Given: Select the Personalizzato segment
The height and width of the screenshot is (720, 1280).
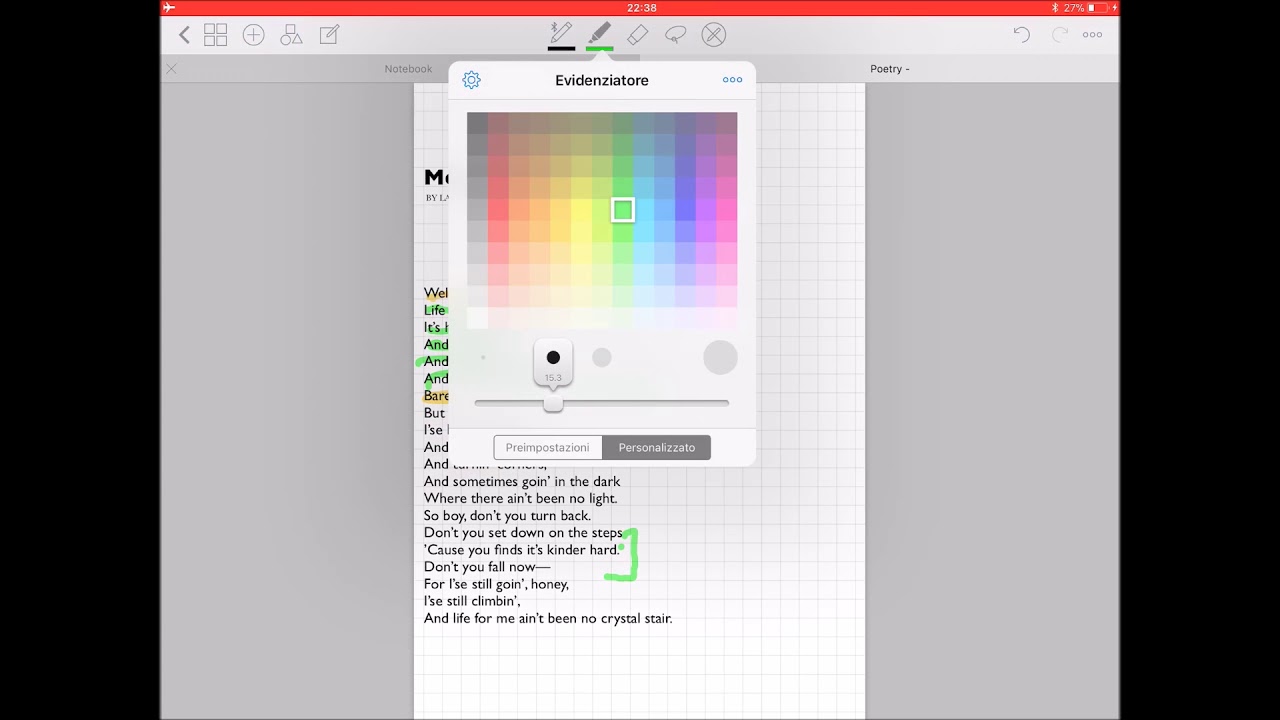Looking at the screenshot, I should coord(657,447).
